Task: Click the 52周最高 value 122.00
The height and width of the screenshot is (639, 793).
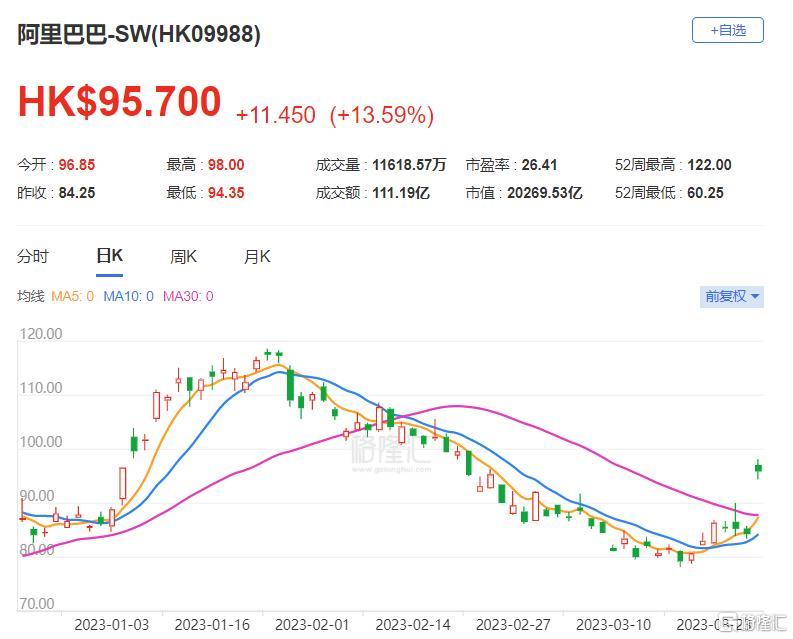Action: point(710,165)
